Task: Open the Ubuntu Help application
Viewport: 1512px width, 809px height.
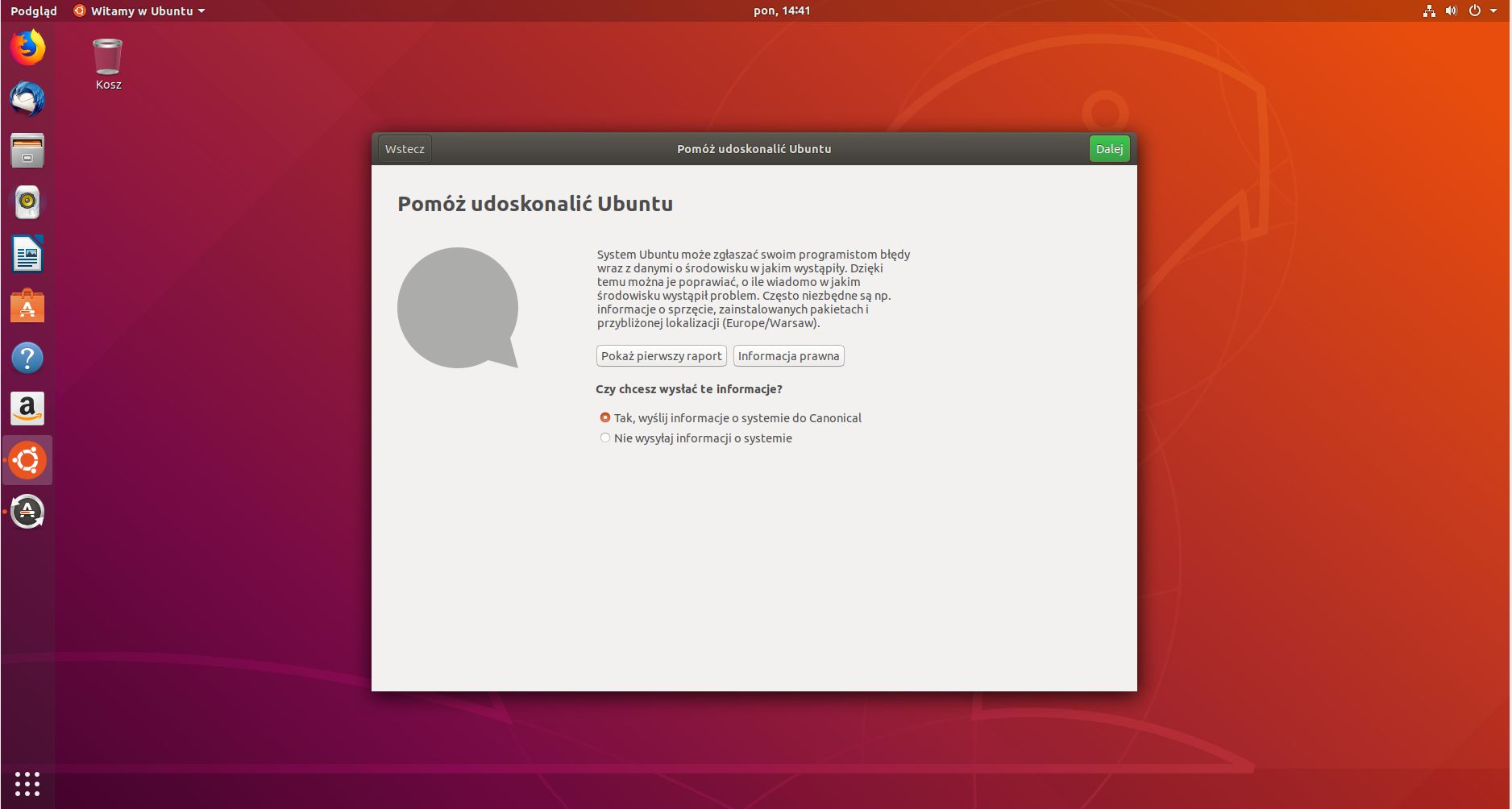Action: pos(27,357)
